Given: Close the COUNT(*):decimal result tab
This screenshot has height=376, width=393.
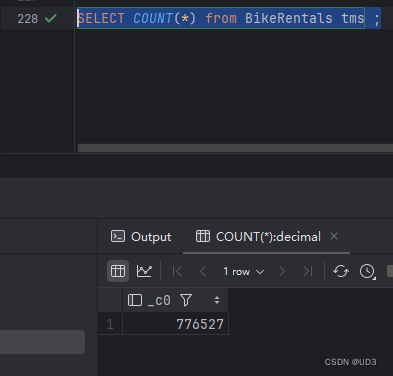Looking at the screenshot, I should 334,236.
